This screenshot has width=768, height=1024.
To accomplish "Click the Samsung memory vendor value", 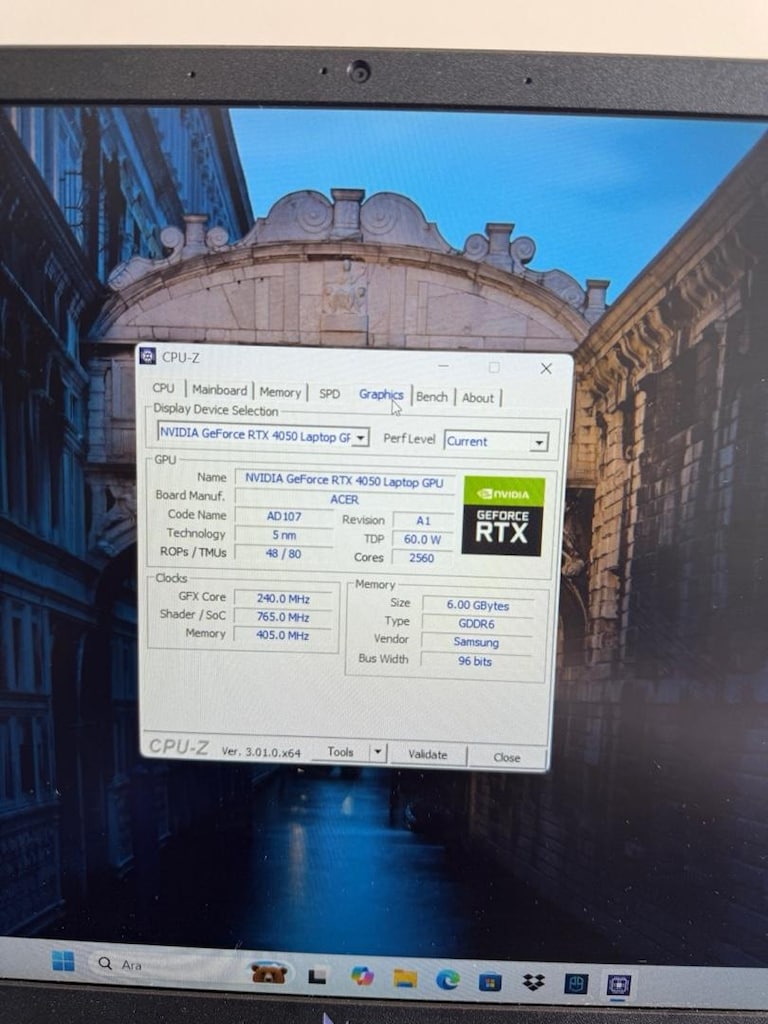I will click(476, 642).
